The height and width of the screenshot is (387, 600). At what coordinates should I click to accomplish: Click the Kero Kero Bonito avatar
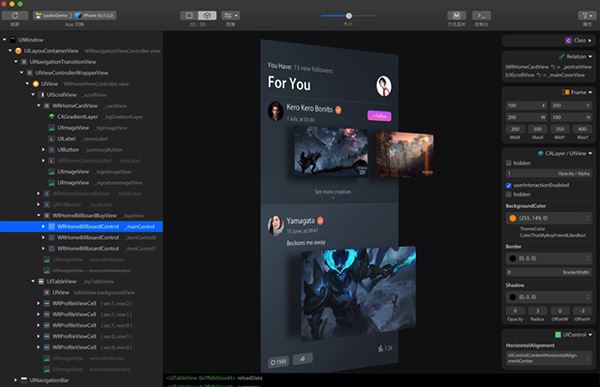tap(276, 111)
